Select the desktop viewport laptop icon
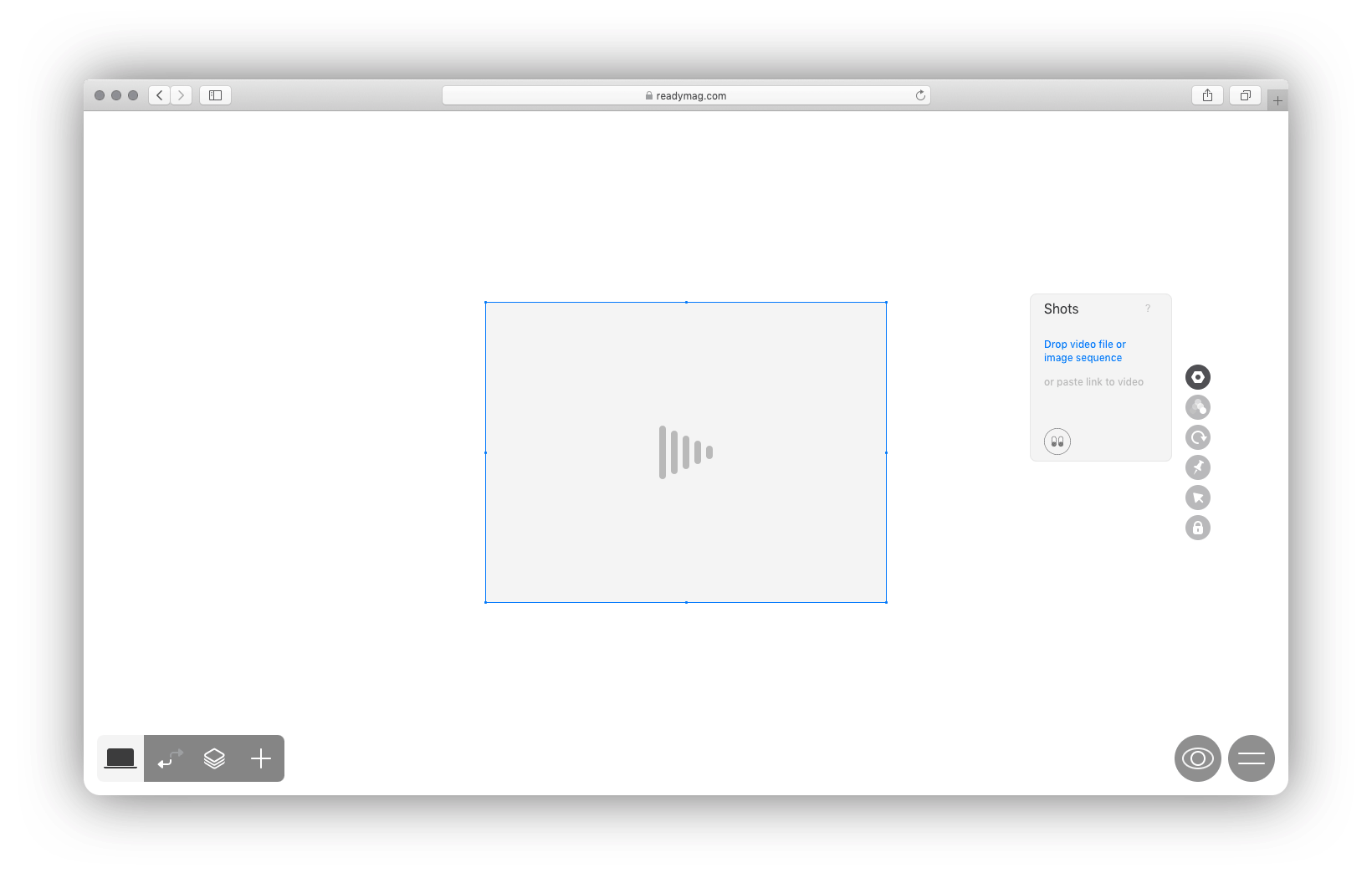Image resolution: width=1372 pixels, height=878 pixels. (x=120, y=758)
